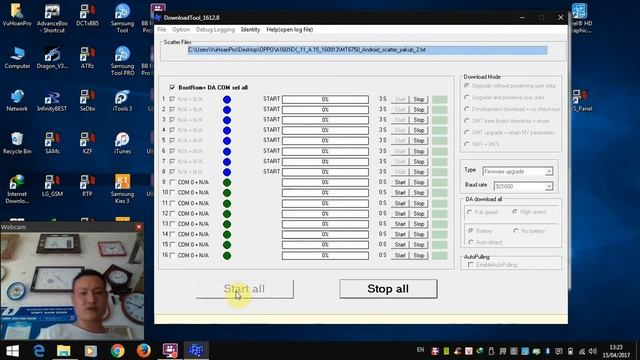
Task: Click the green status circle on row 9
Action: [227, 182]
